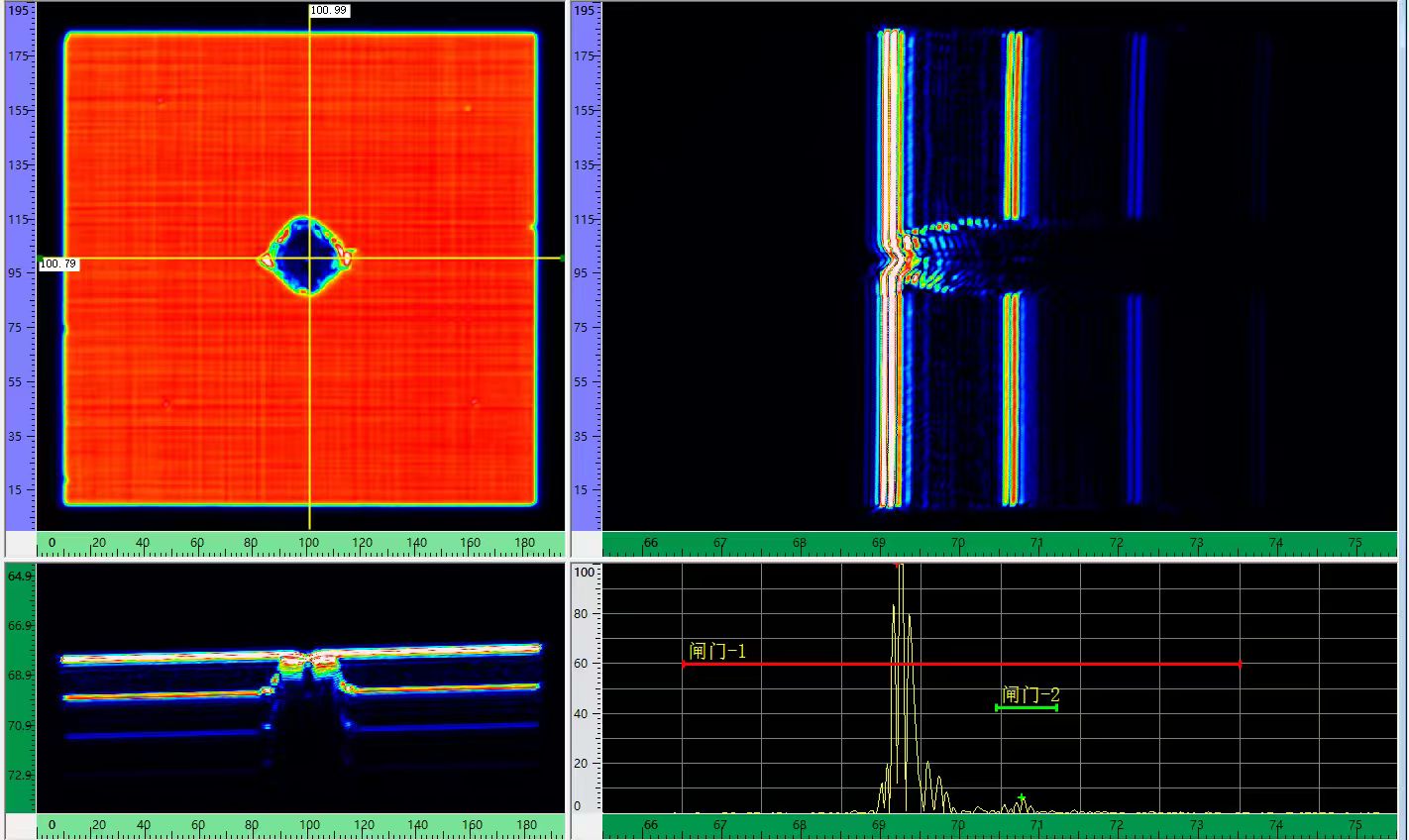
Task: Click the 100.99 vertical cursor label
Action: (329, 11)
